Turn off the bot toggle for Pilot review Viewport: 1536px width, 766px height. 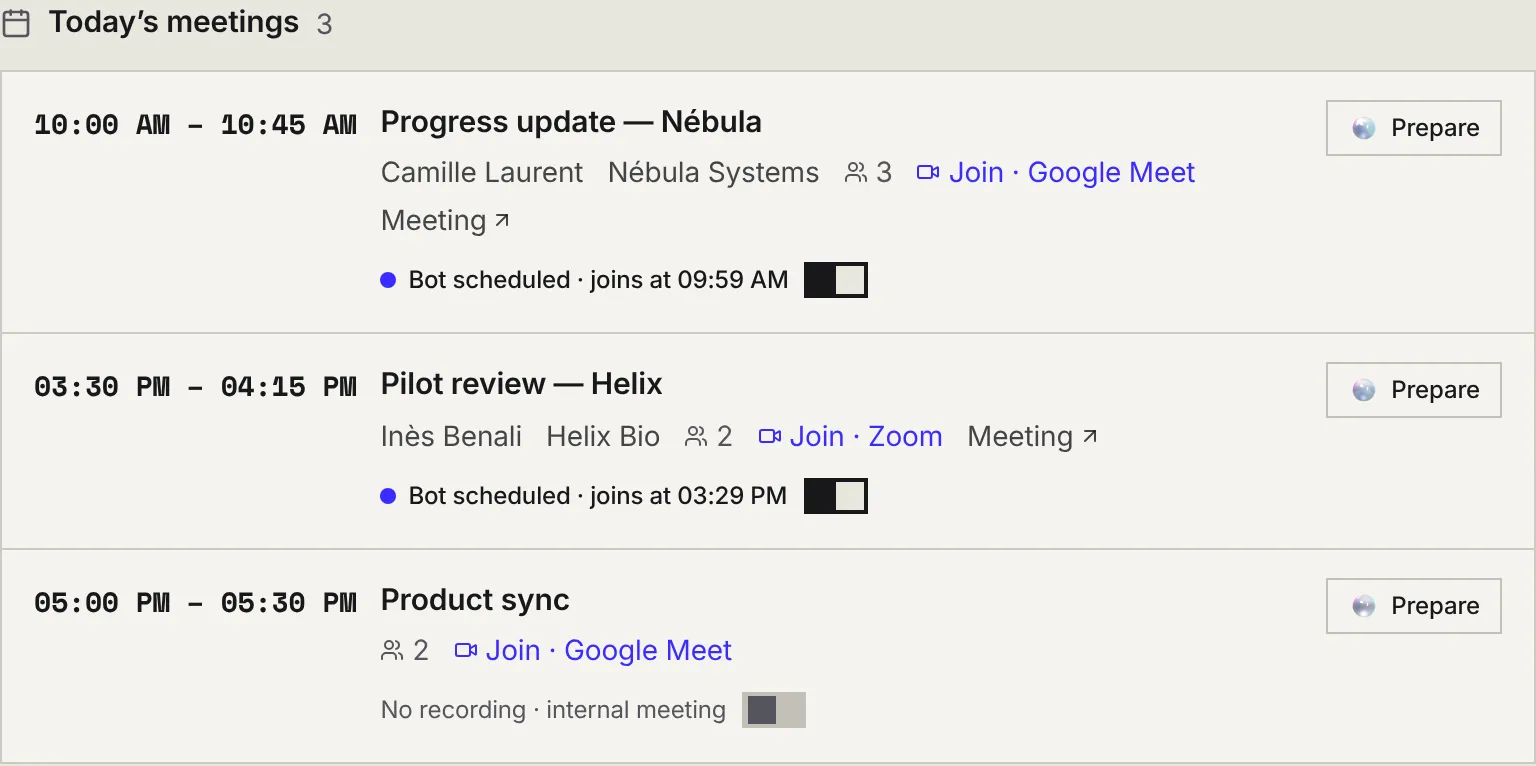click(836, 496)
